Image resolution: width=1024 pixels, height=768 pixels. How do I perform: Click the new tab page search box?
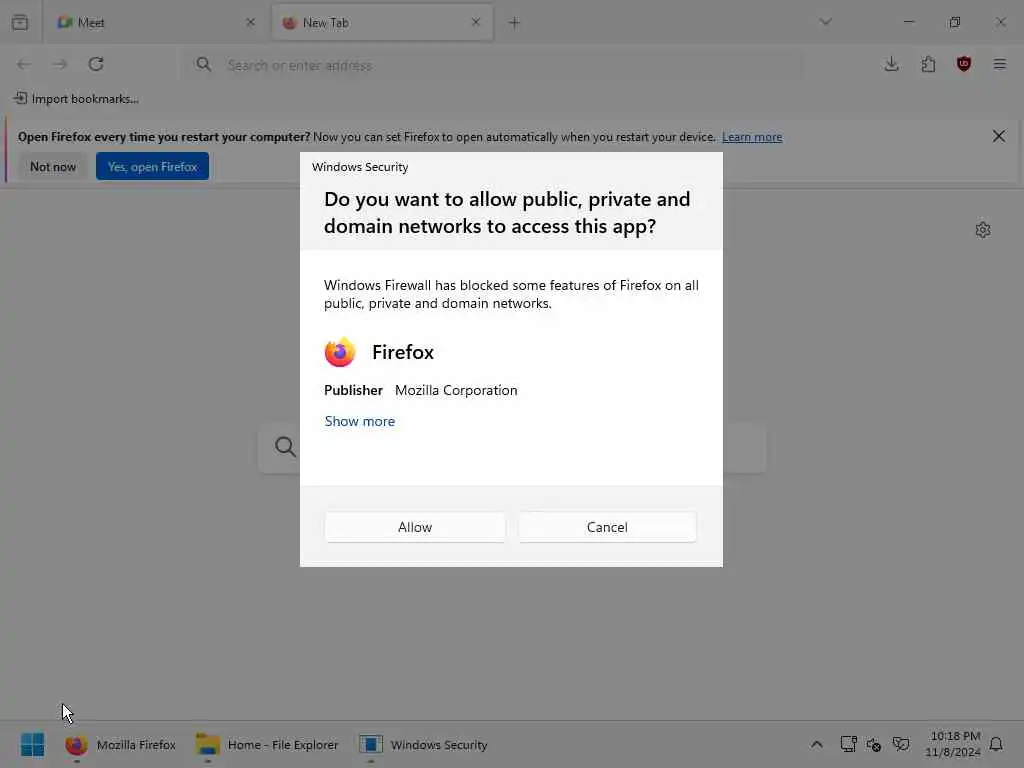[x=512, y=447]
